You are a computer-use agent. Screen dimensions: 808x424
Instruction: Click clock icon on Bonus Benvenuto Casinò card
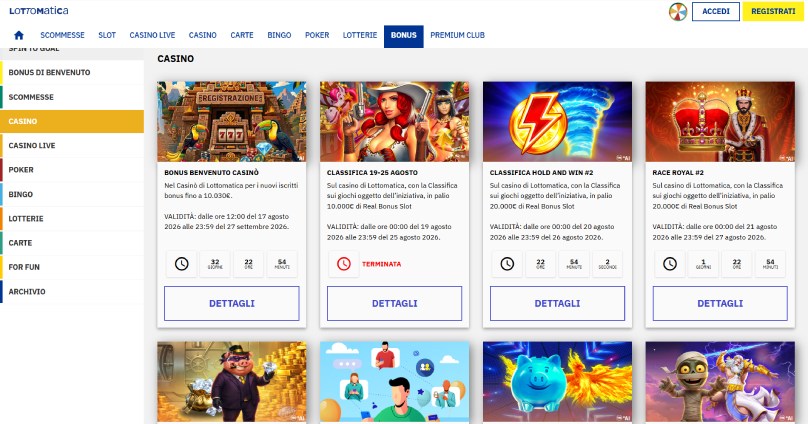click(181, 264)
